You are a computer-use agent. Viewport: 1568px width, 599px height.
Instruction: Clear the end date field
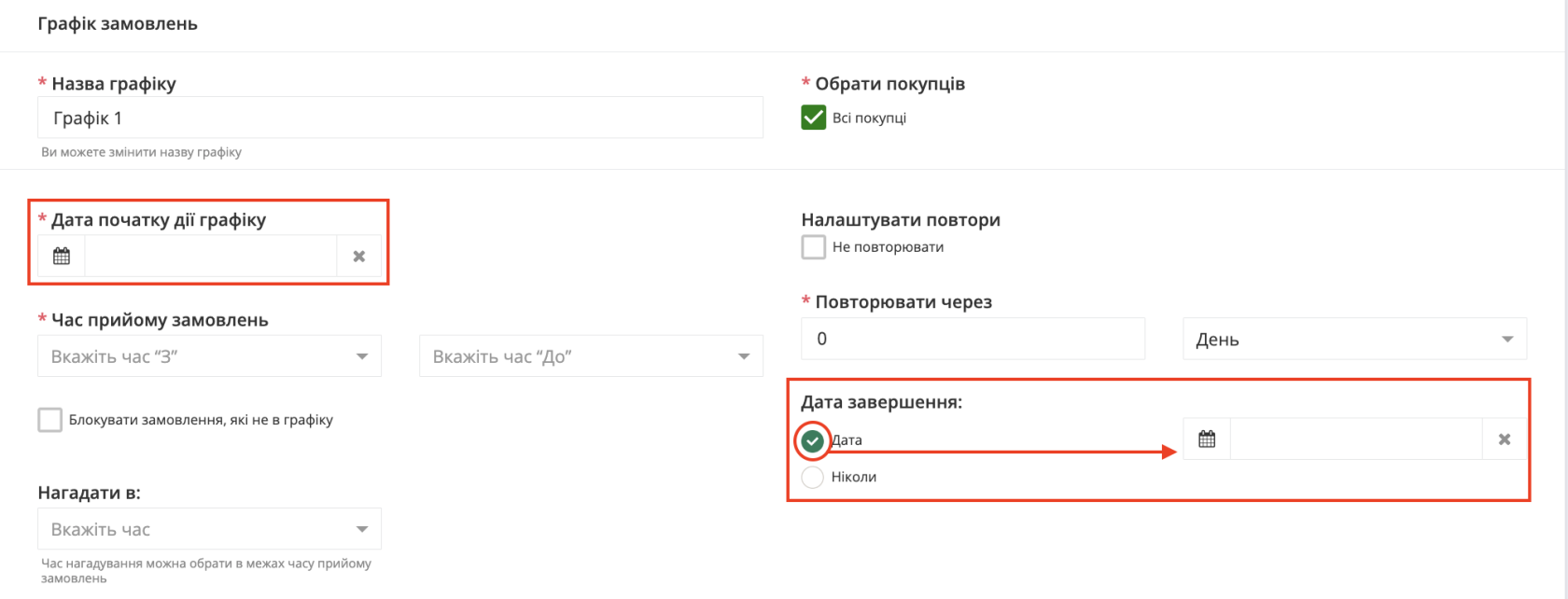coord(1505,439)
